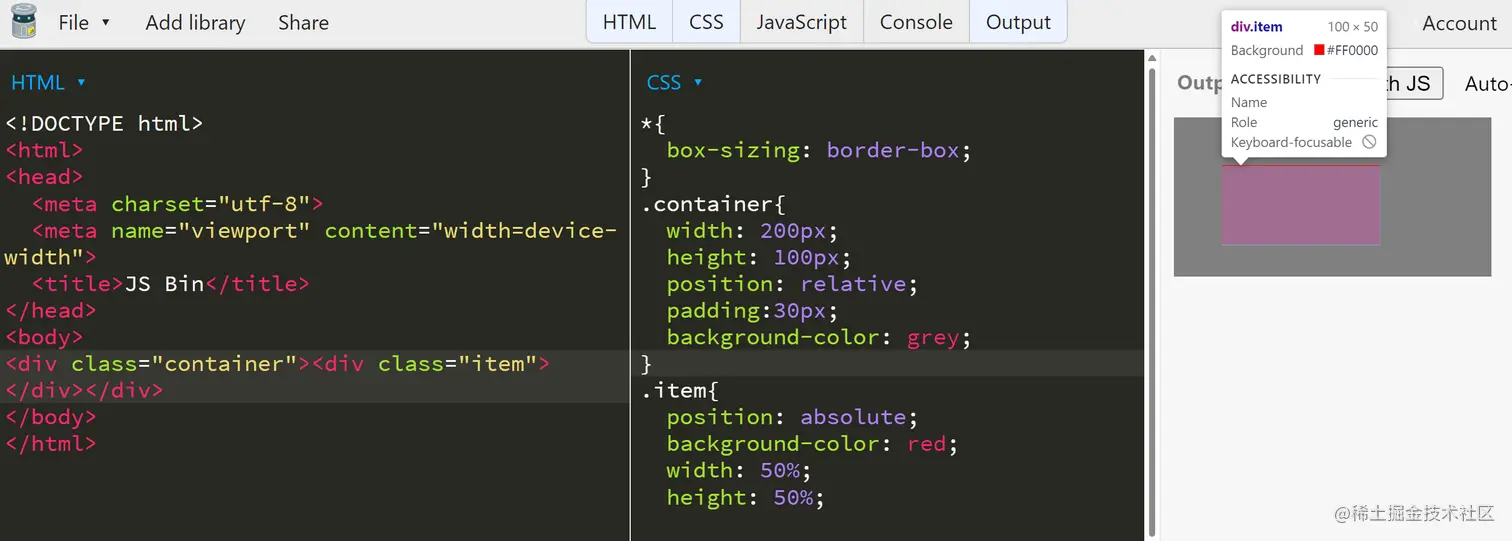The width and height of the screenshot is (1512, 541).
Task: Click the div class="container" code line
Action: (277, 363)
